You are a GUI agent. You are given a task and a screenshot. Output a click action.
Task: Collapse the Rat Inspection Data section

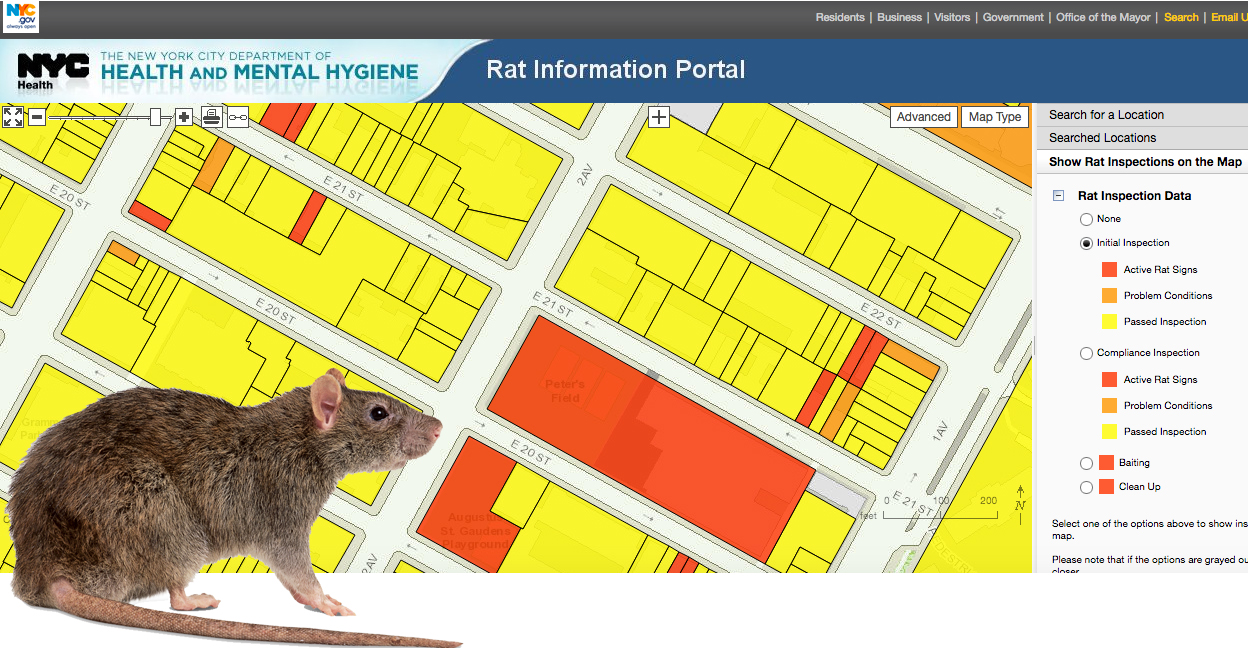pyautogui.click(x=1058, y=196)
